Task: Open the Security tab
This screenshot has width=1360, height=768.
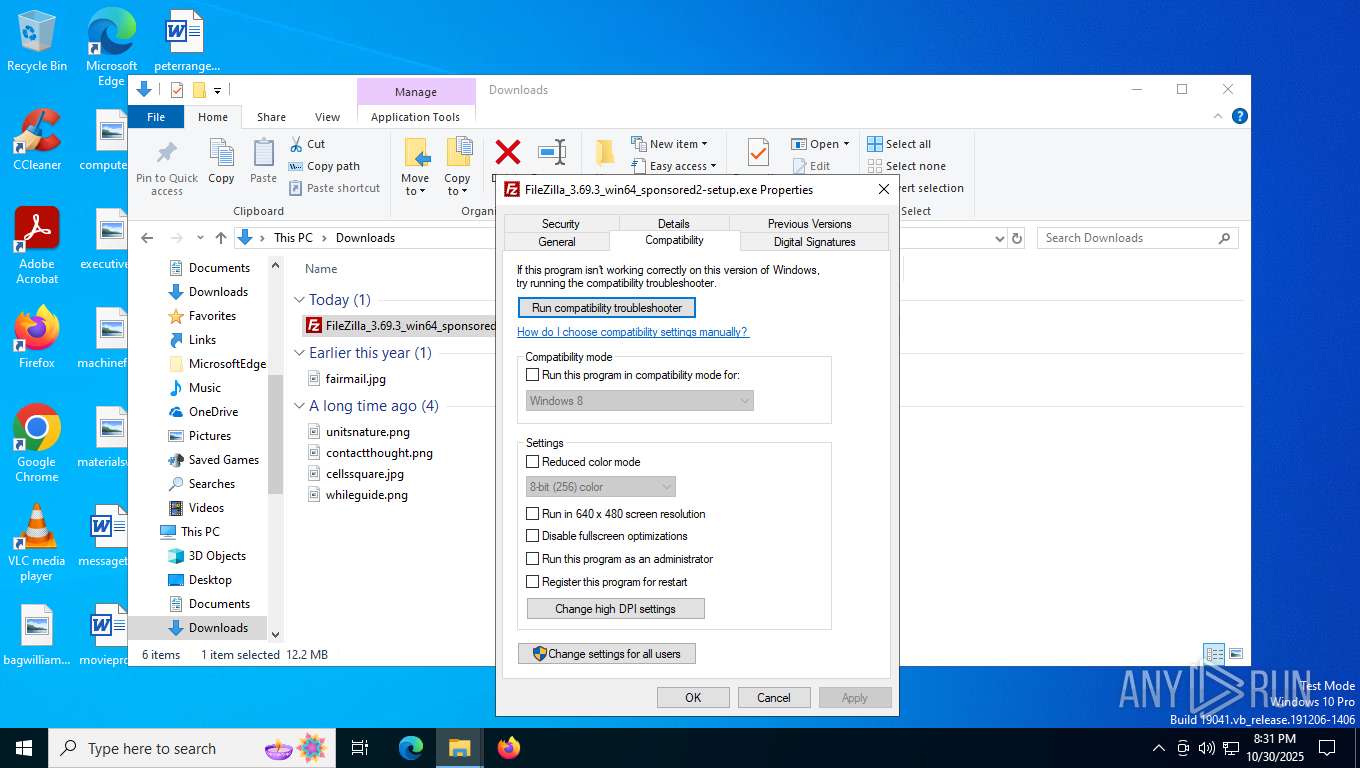Action: click(561, 224)
